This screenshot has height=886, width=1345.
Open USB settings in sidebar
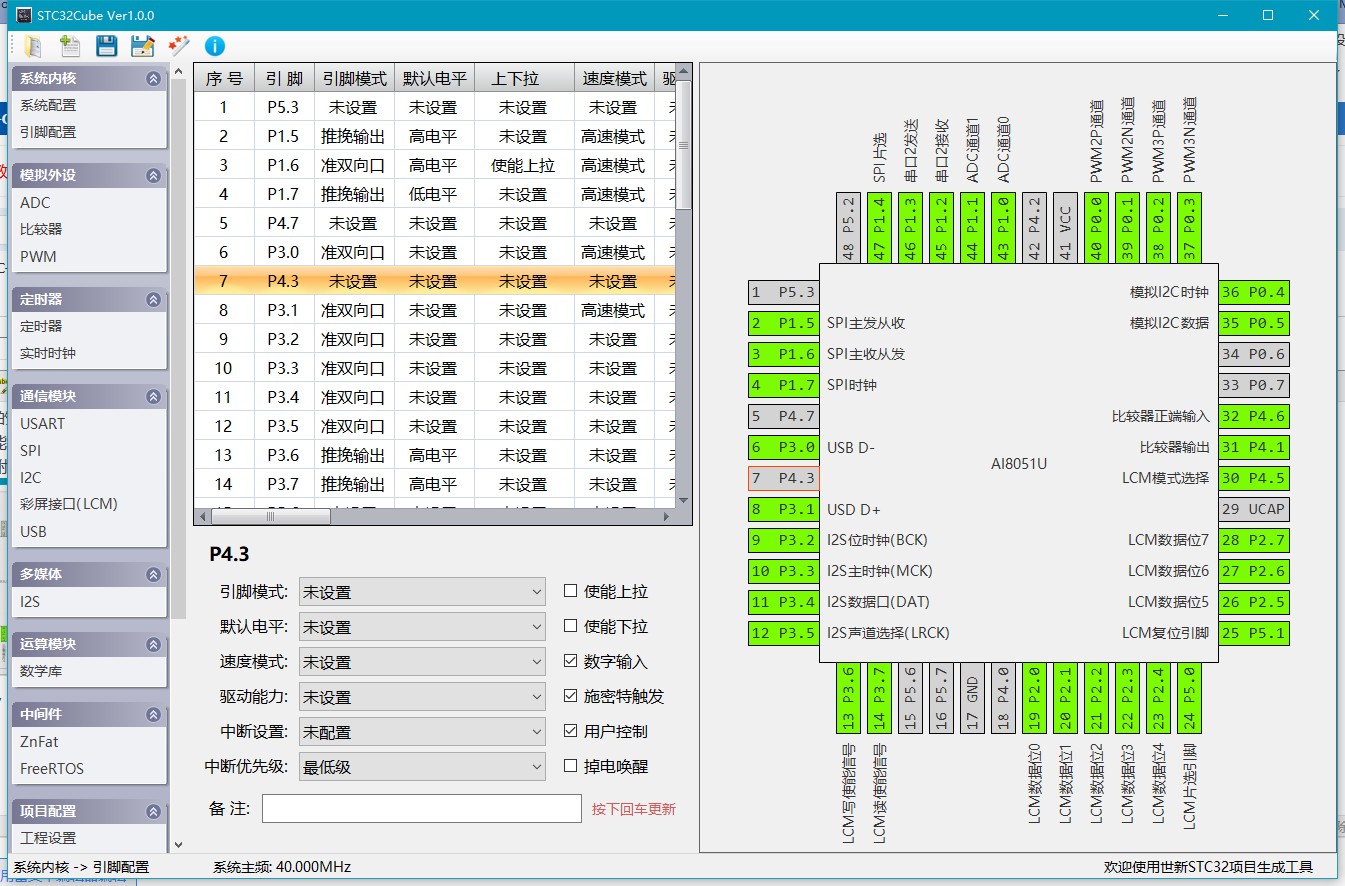[34, 531]
